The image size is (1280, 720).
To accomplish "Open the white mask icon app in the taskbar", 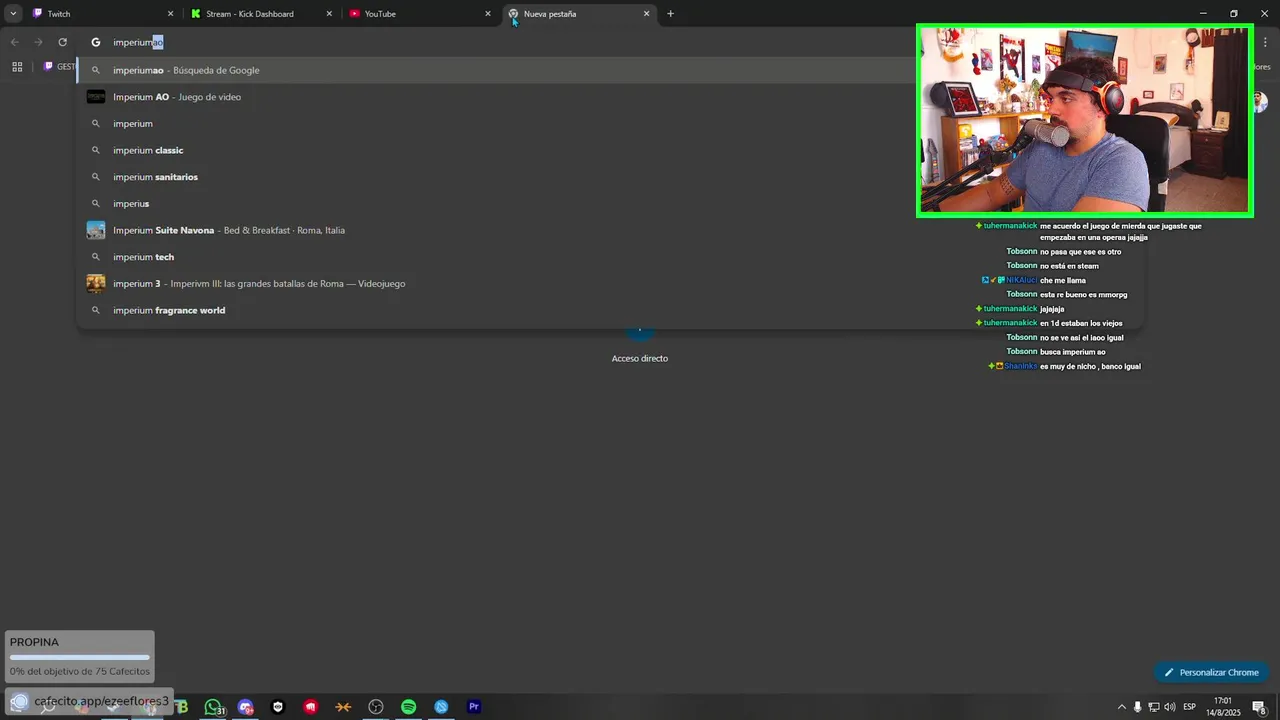I will [x=278, y=707].
